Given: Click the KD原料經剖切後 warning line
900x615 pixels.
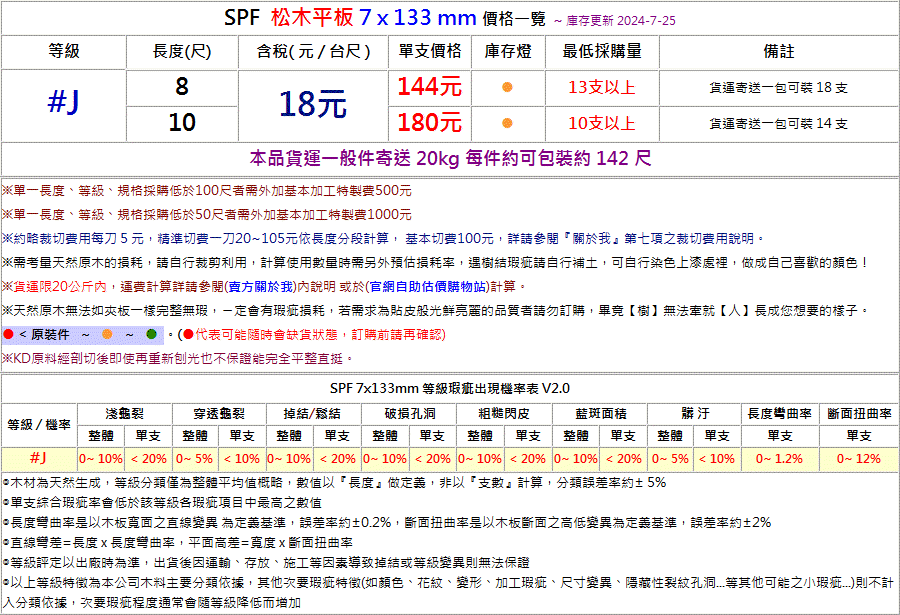Looking at the screenshot, I should pos(177,358).
